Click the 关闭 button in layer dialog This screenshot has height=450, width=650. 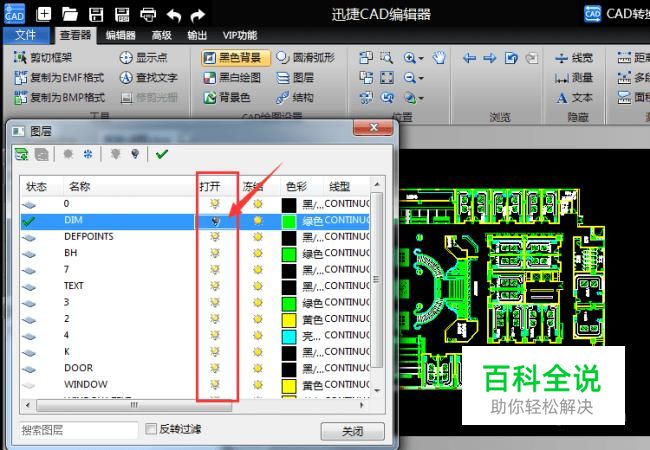pyautogui.click(x=352, y=431)
